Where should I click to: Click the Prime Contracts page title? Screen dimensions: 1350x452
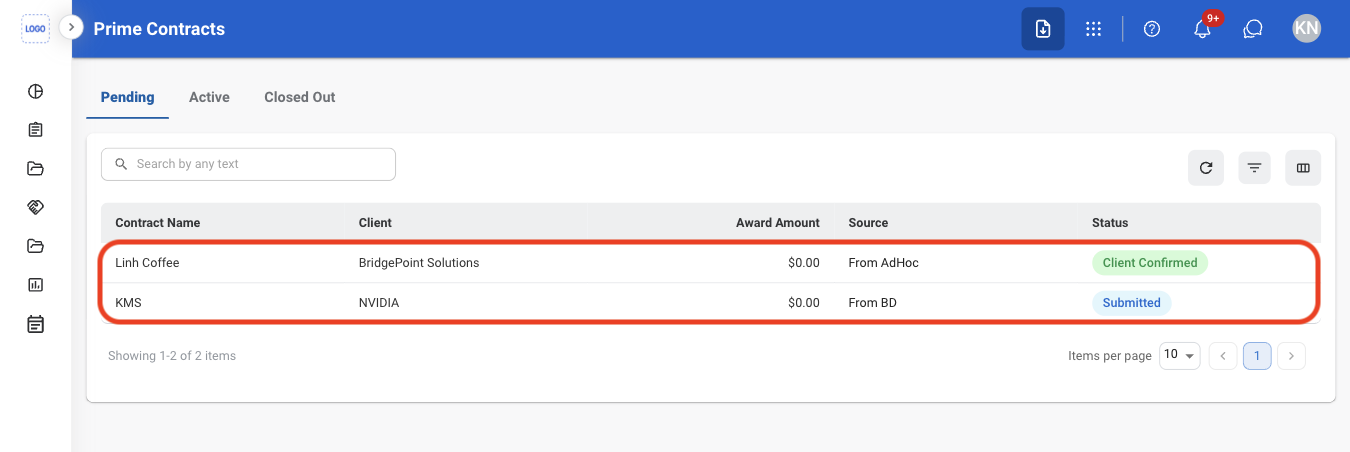point(159,29)
